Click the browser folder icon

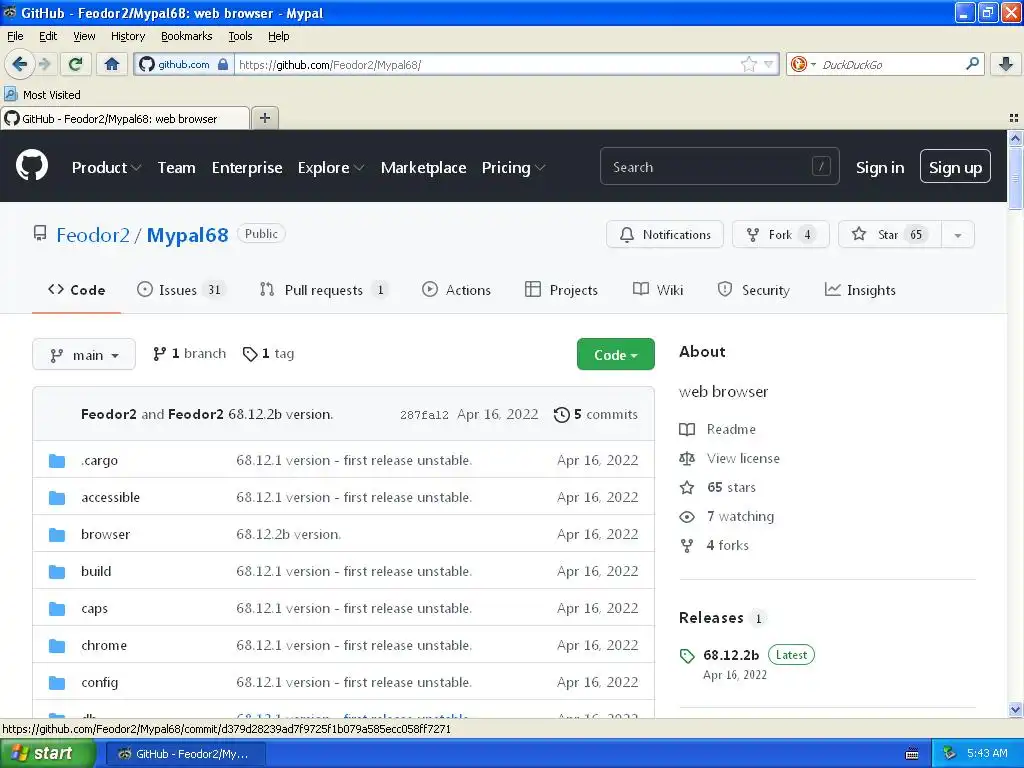pyautogui.click(x=57, y=535)
